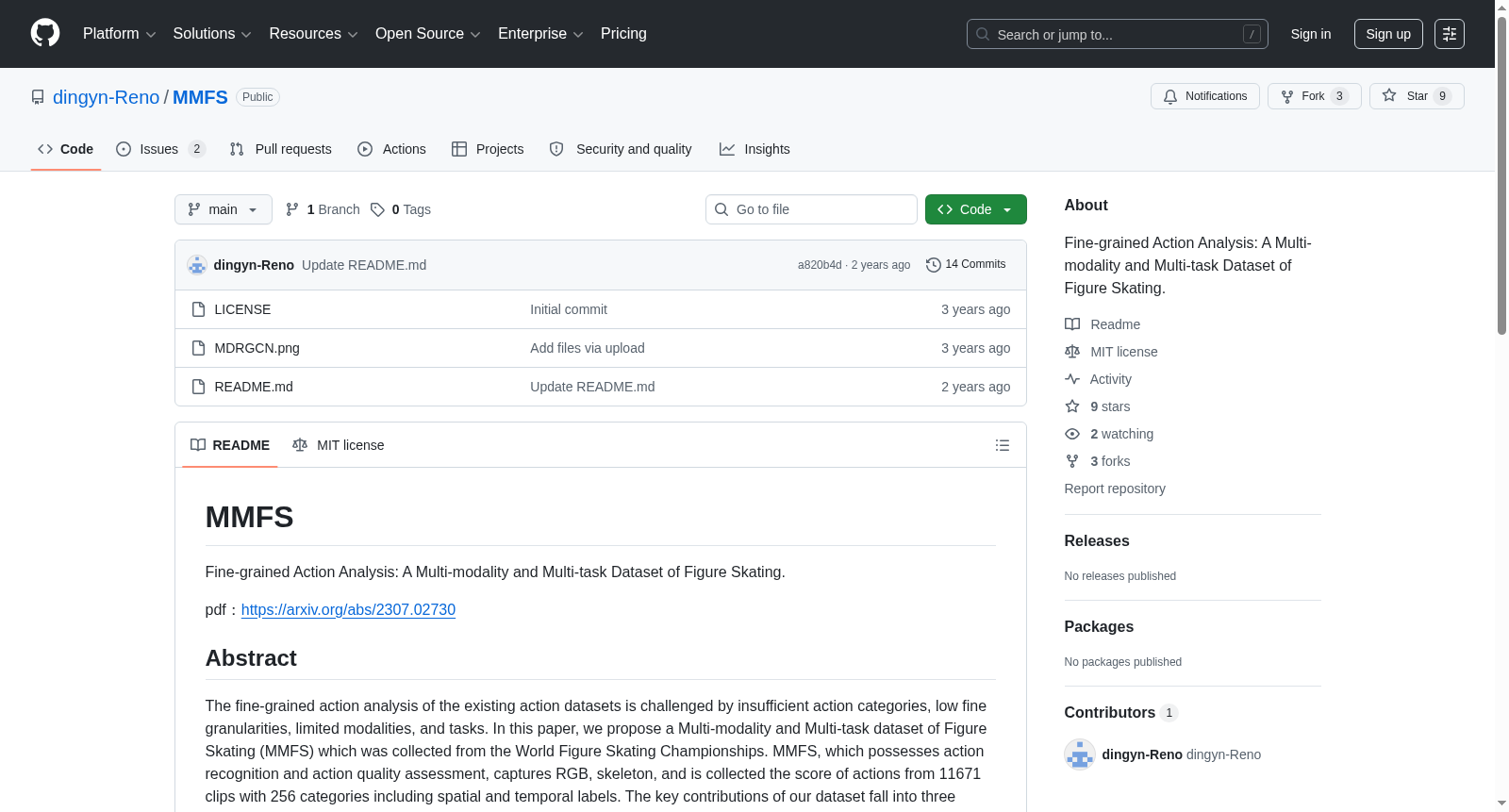Screen dimensions: 1509x812
Task: Focus the Go to file field
Action: 811,209
